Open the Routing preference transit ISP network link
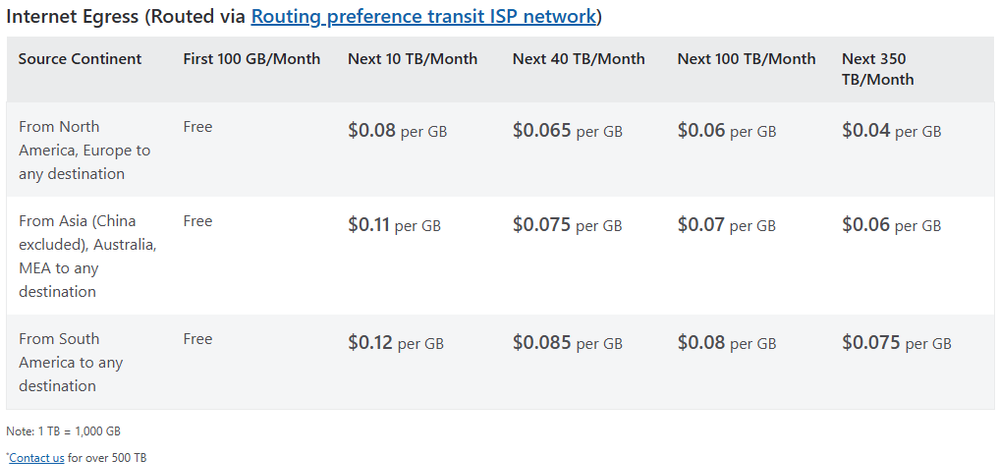The image size is (999, 470). pos(424,16)
